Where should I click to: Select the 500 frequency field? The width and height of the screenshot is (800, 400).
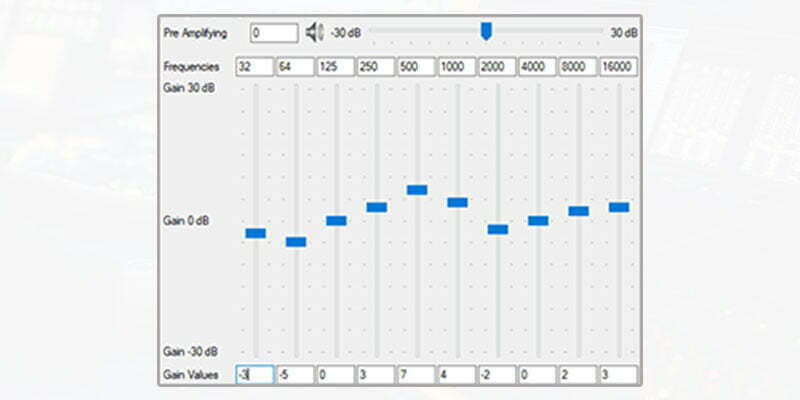pos(416,67)
